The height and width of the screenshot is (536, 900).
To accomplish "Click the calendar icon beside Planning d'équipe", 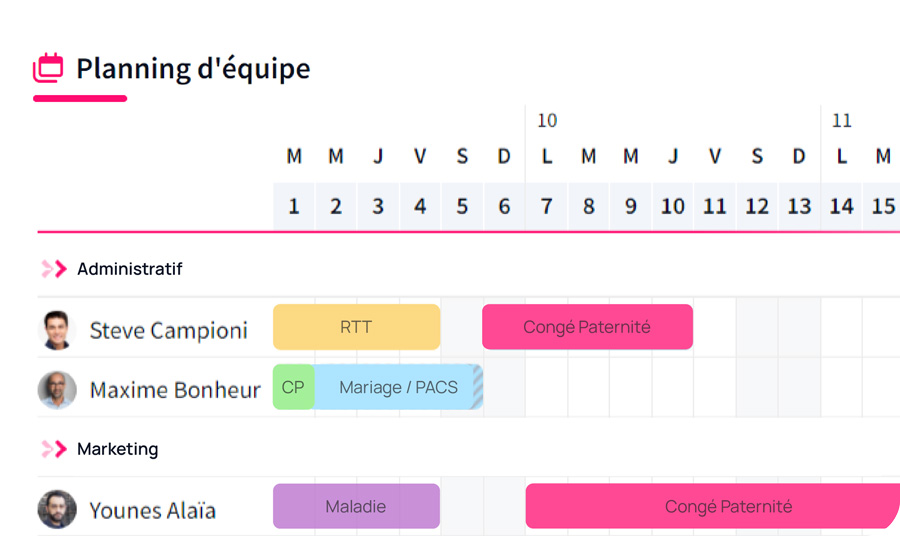I will [48, 69].
